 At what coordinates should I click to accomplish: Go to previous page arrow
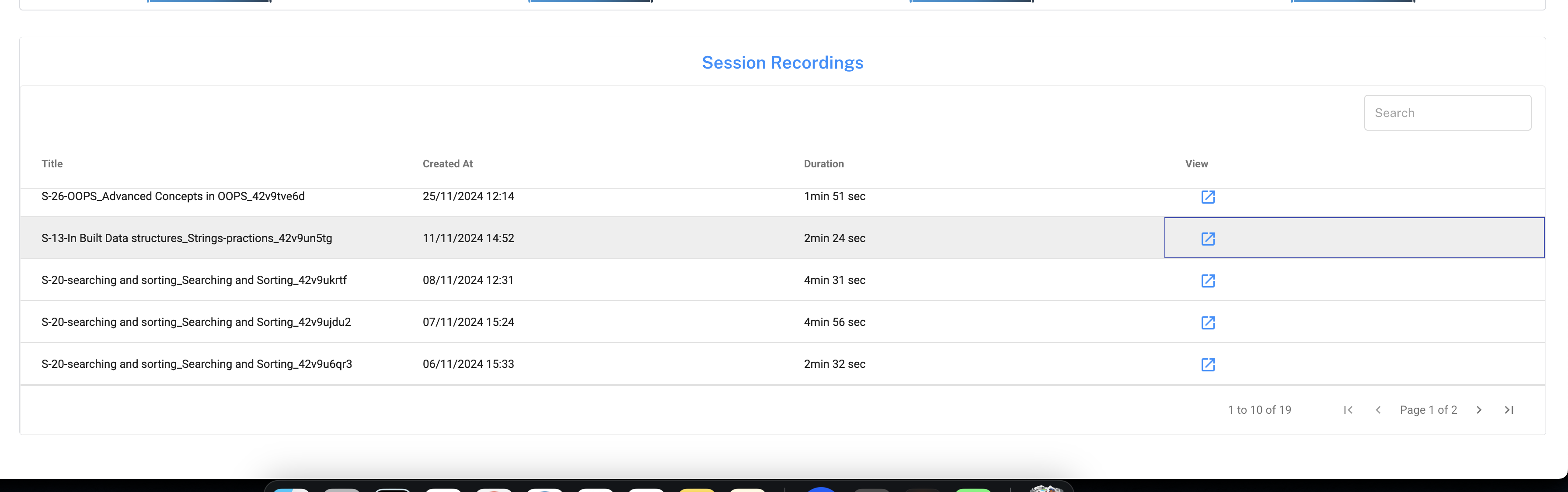pos(1378,410)
